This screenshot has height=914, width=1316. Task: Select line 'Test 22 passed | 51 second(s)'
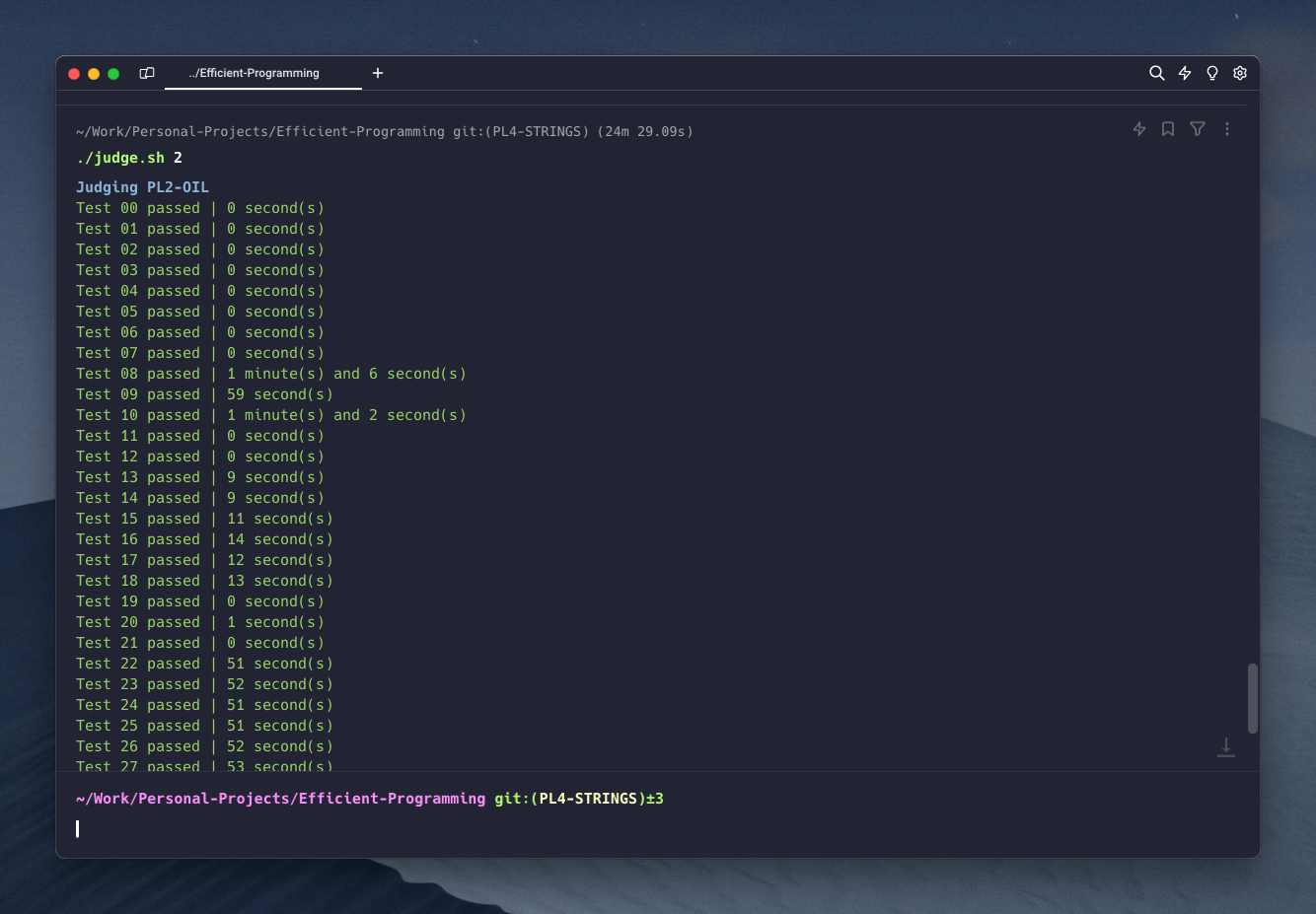point(204,664)
